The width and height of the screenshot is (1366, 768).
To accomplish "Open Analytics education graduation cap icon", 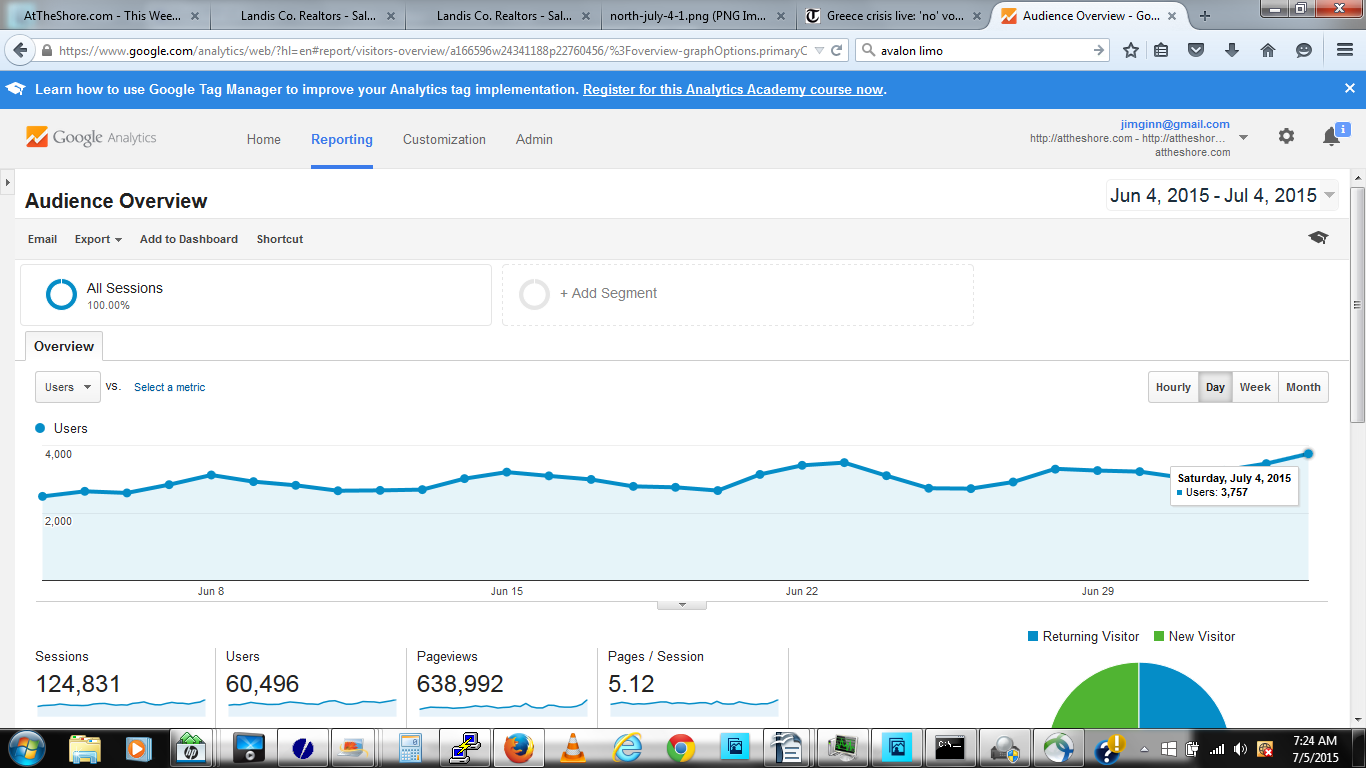I will (x=1318, y=238).
